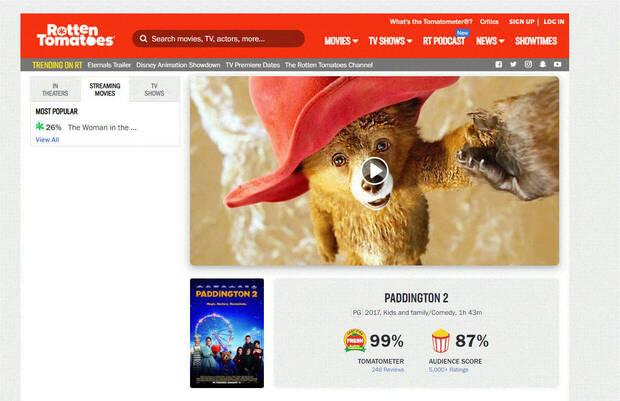Click the search magnifier icon

(x=143, y=39)
